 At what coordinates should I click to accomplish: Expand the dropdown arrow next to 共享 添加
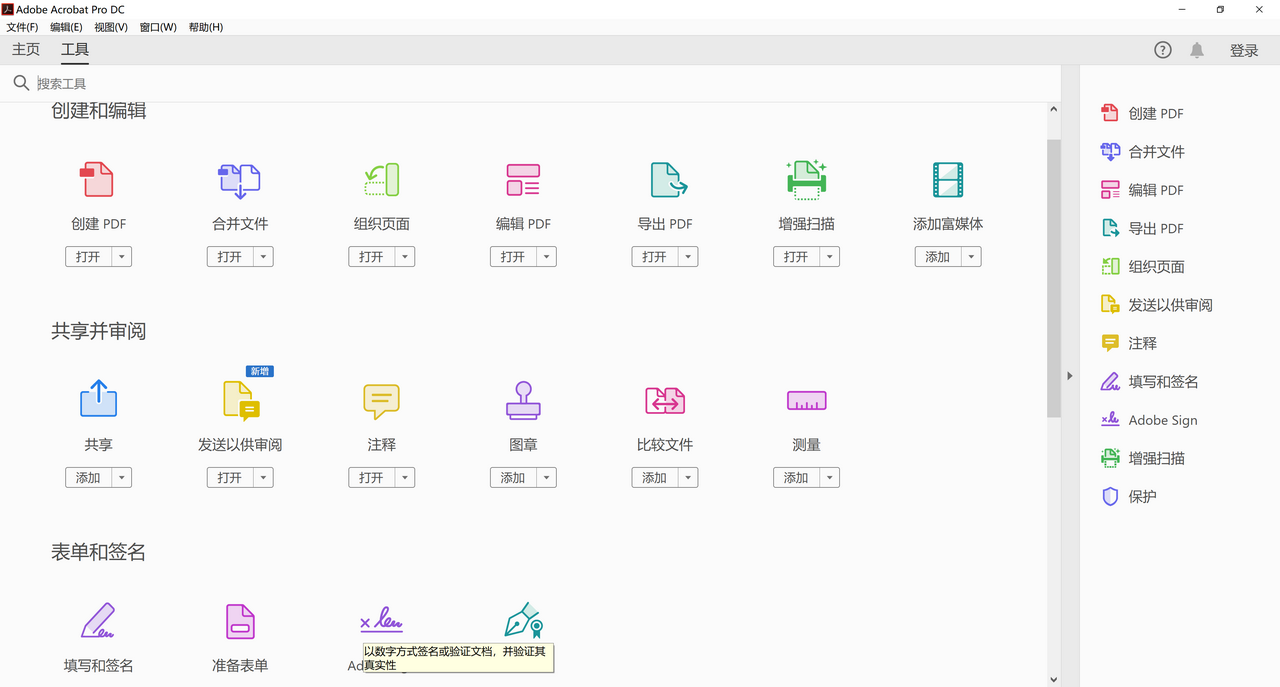(x=121, y=478)
